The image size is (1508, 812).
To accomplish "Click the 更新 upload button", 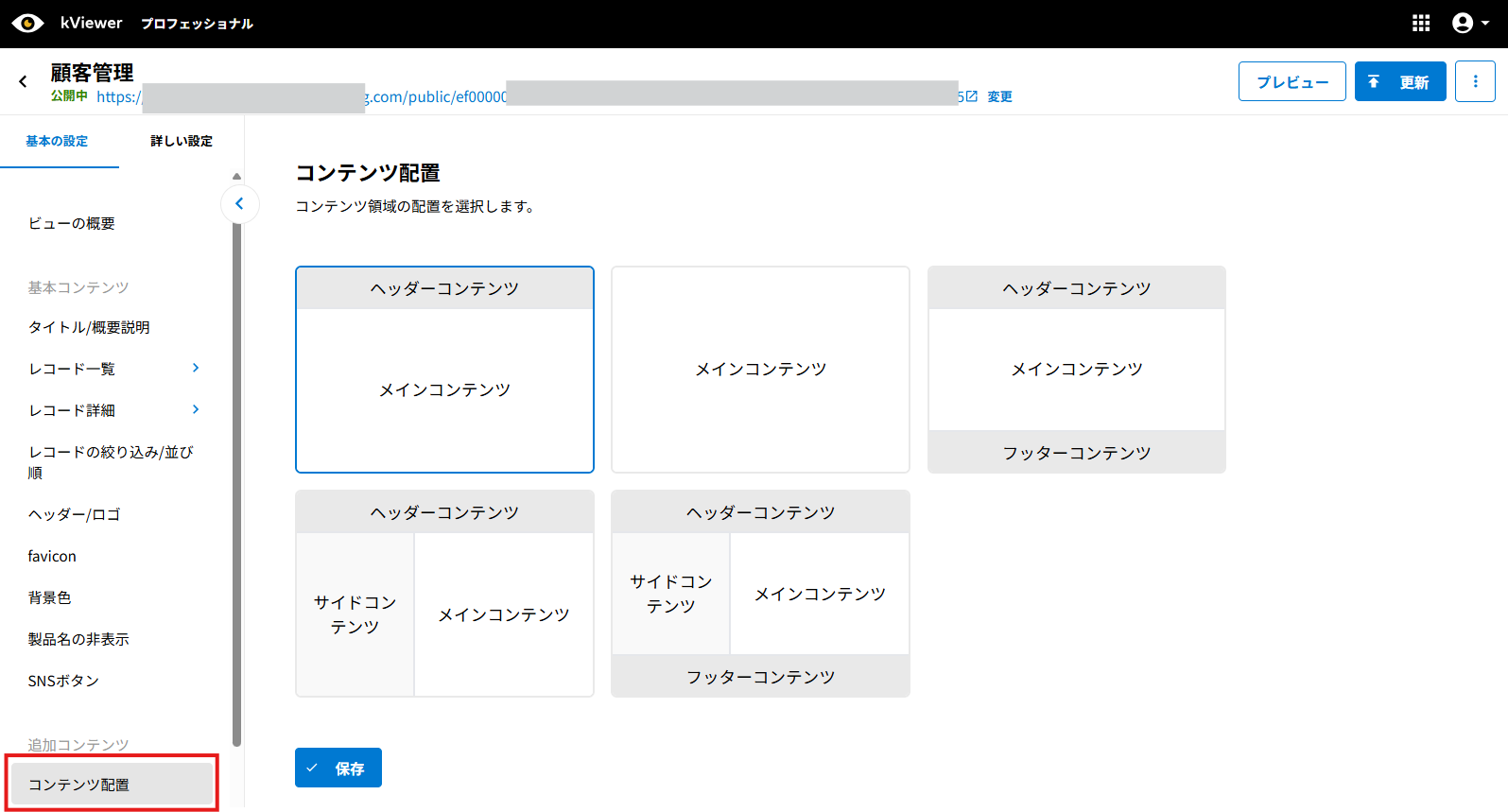I will pos(1399,81).
